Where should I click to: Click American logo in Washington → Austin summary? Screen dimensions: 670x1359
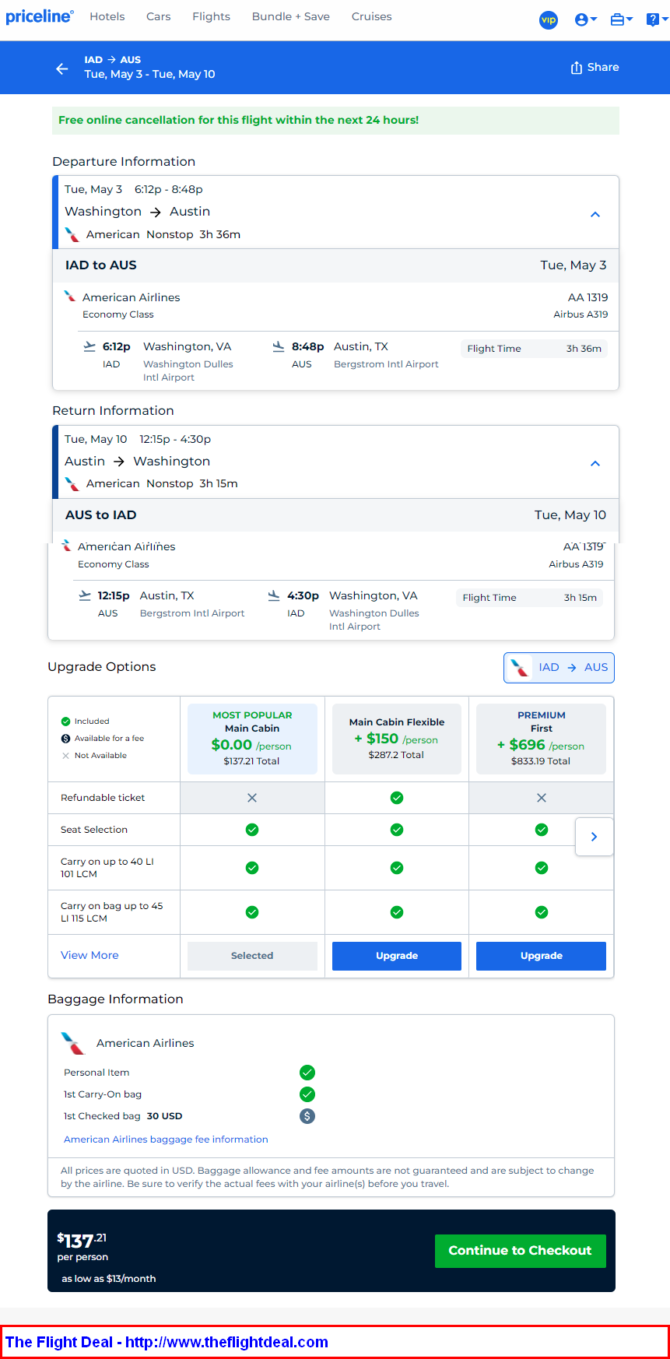[72, 235]
